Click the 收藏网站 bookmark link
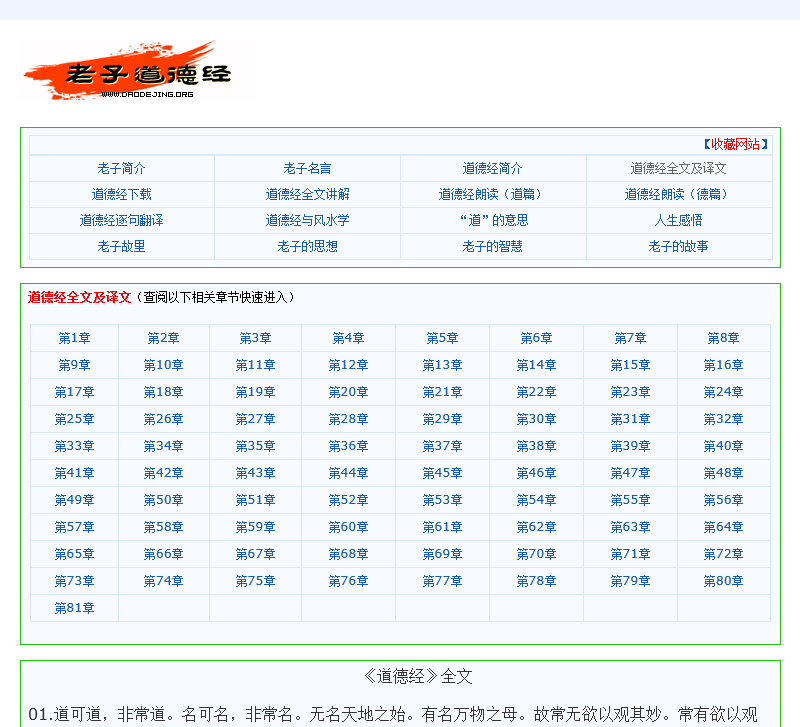Image resolution: width=800 pixels, height=727 pixels. point(735,144)
